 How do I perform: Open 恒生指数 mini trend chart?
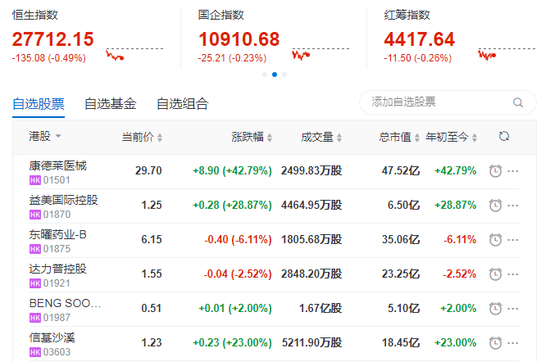tap(135, 54)
